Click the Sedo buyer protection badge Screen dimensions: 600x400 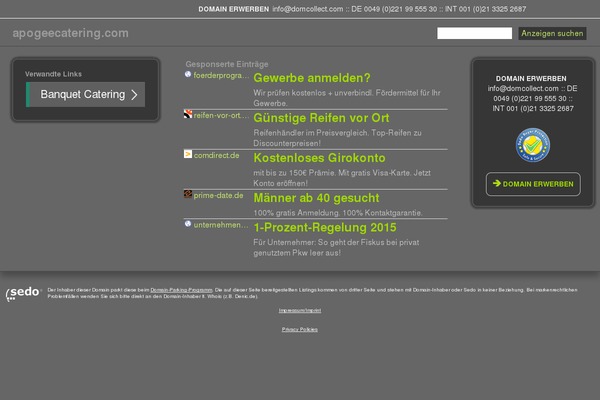point(533,145)
